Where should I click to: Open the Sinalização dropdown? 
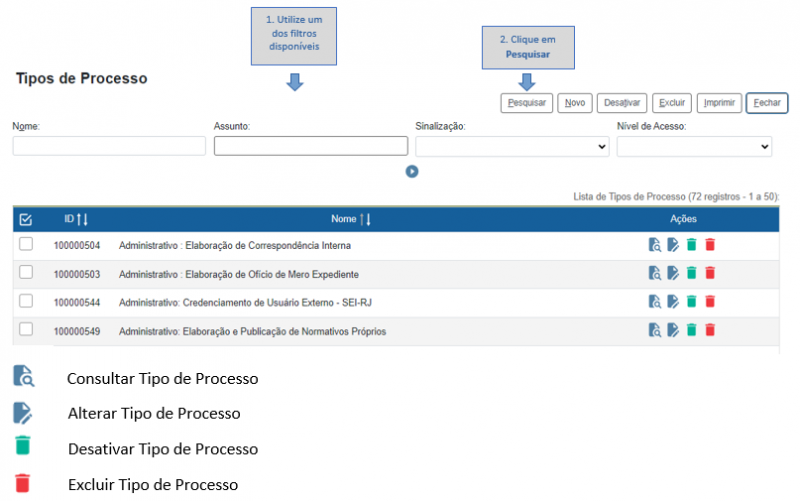pos(512,146)
